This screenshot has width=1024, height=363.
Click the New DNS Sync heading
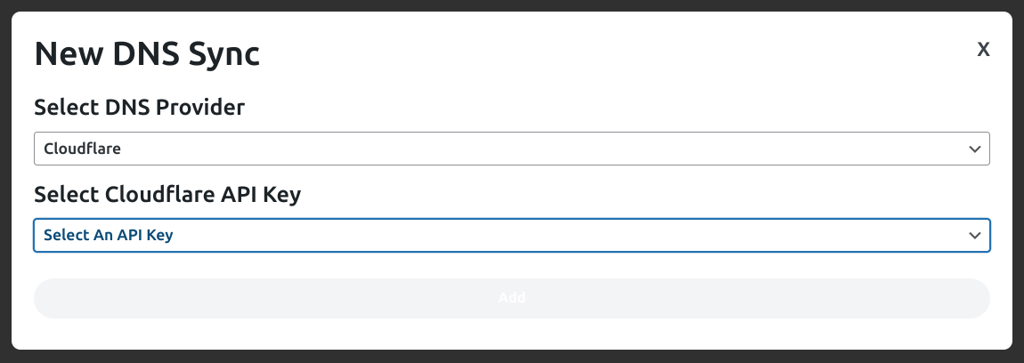coord(147,54)
